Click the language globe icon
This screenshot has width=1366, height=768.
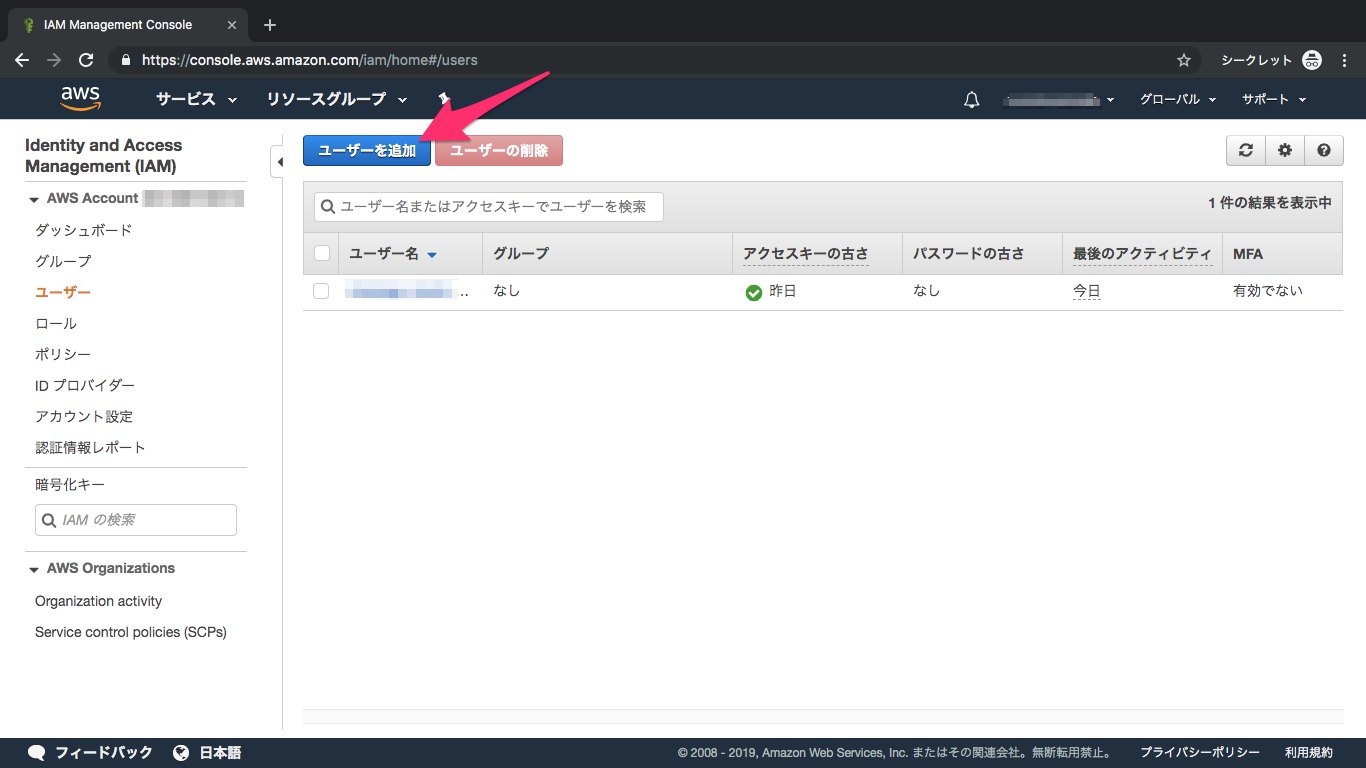pos(181,753)
